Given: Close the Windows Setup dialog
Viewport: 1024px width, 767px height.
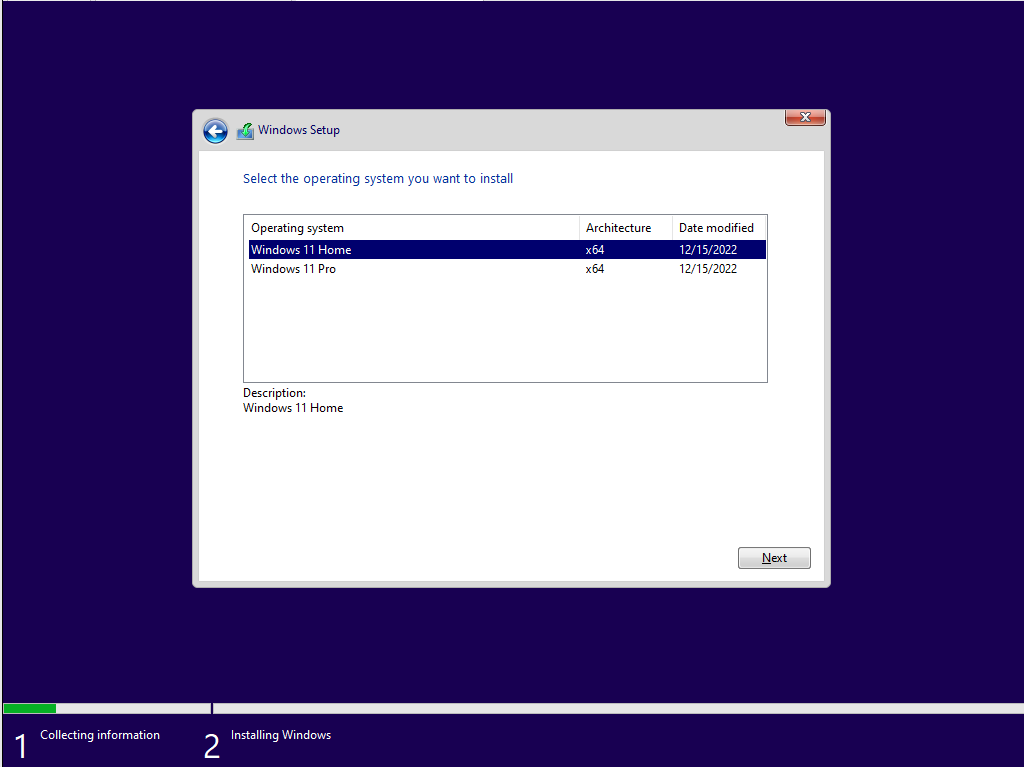Looking at the screenshot, I should click(805, 117).
